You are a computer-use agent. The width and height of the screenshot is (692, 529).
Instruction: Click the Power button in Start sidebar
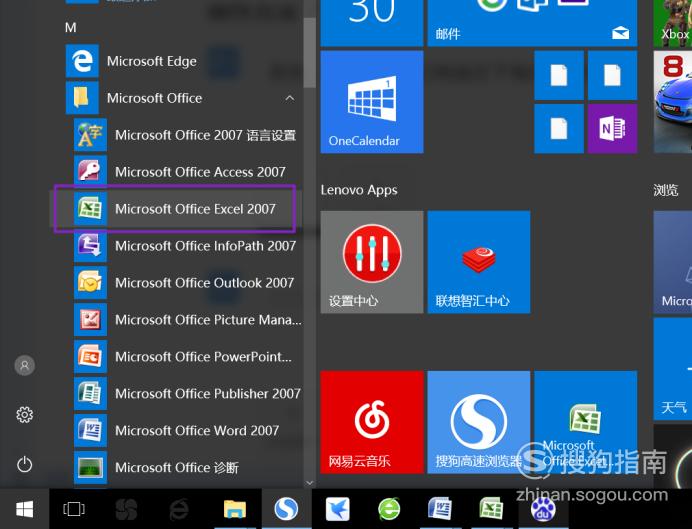(25, 464)
